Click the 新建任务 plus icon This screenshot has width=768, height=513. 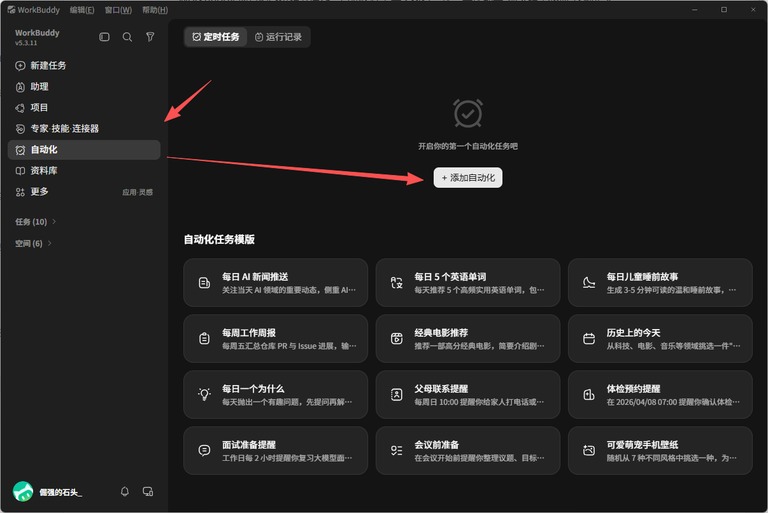[20, 66]
